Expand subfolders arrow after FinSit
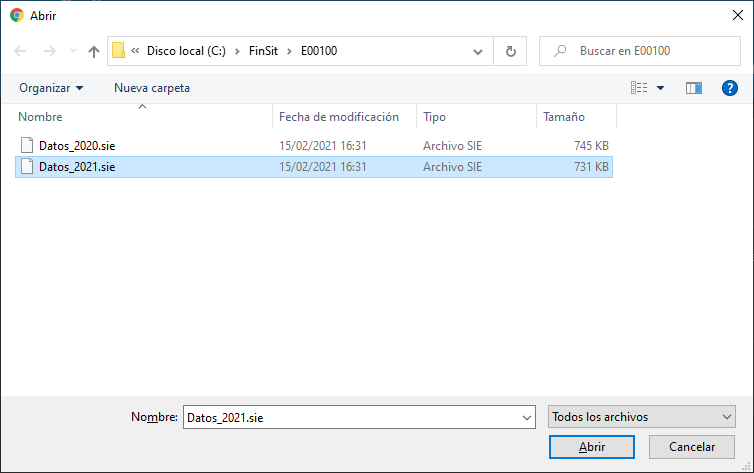The image size is (754, 473). (289, 51)
